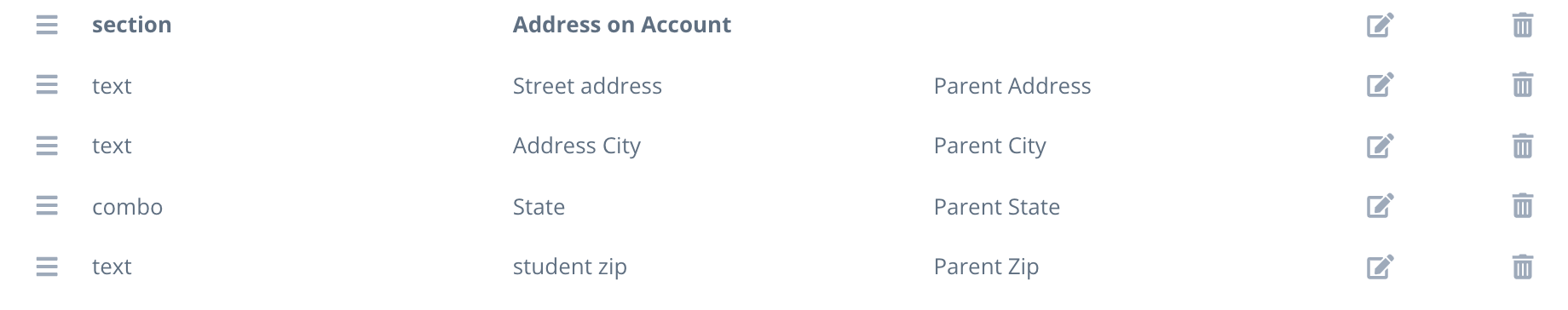1568x310 pixels.
Task: Grab the section row reorder handle
Action: coord(47,26)
